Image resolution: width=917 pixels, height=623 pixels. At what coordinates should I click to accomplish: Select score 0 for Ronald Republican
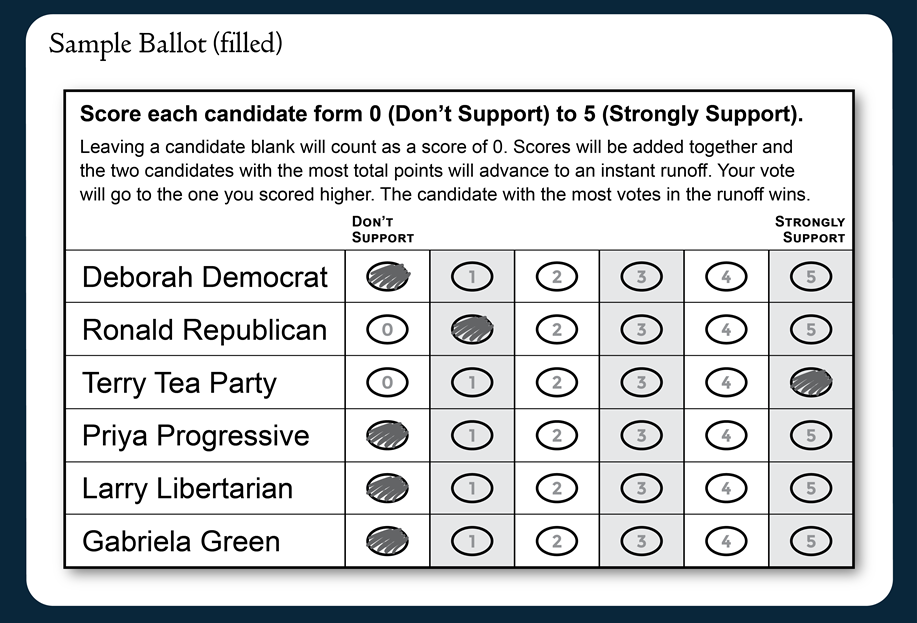[387, 329]
